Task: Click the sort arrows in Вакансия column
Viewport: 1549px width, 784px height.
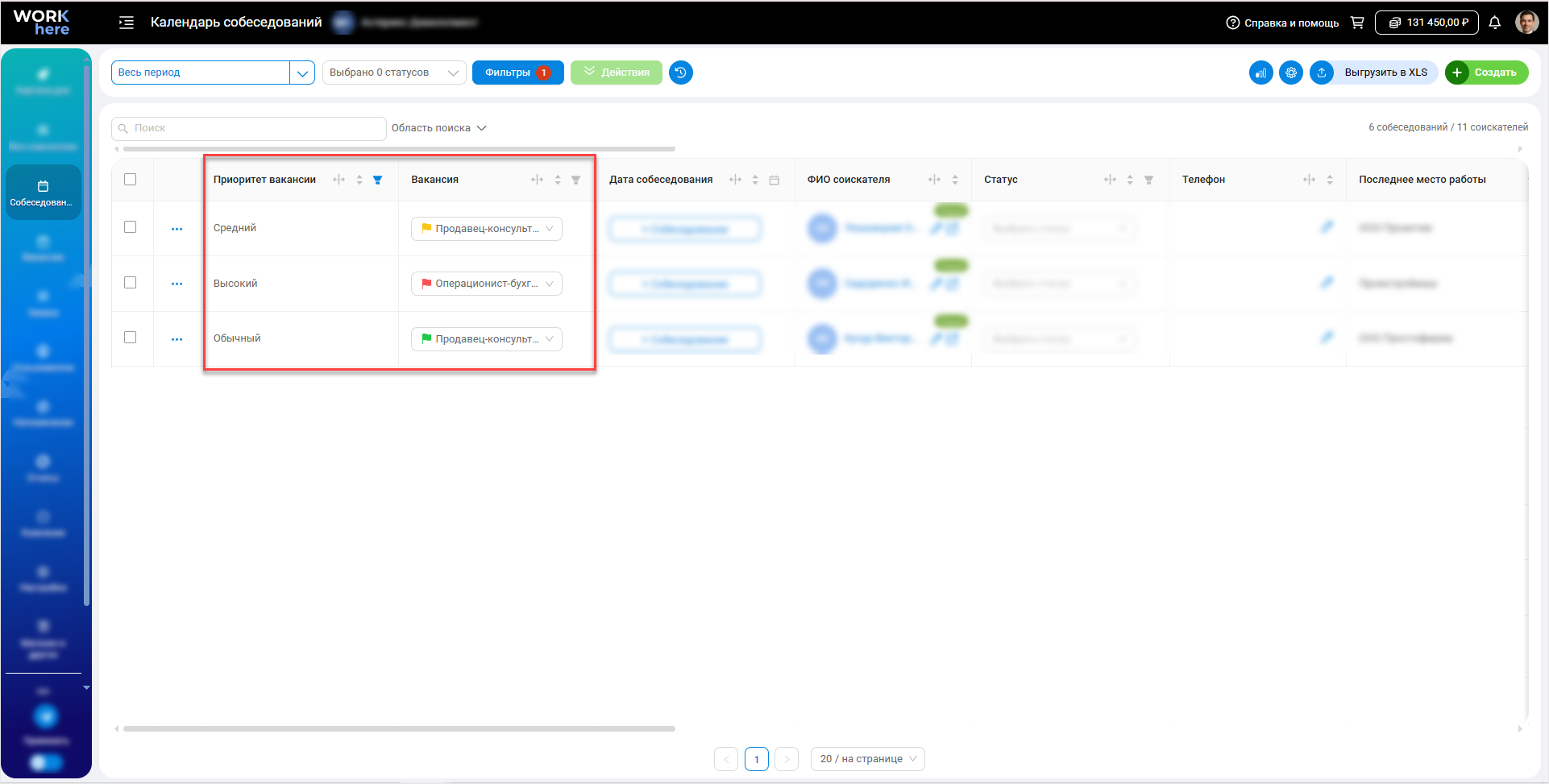Action: (558, 180)
